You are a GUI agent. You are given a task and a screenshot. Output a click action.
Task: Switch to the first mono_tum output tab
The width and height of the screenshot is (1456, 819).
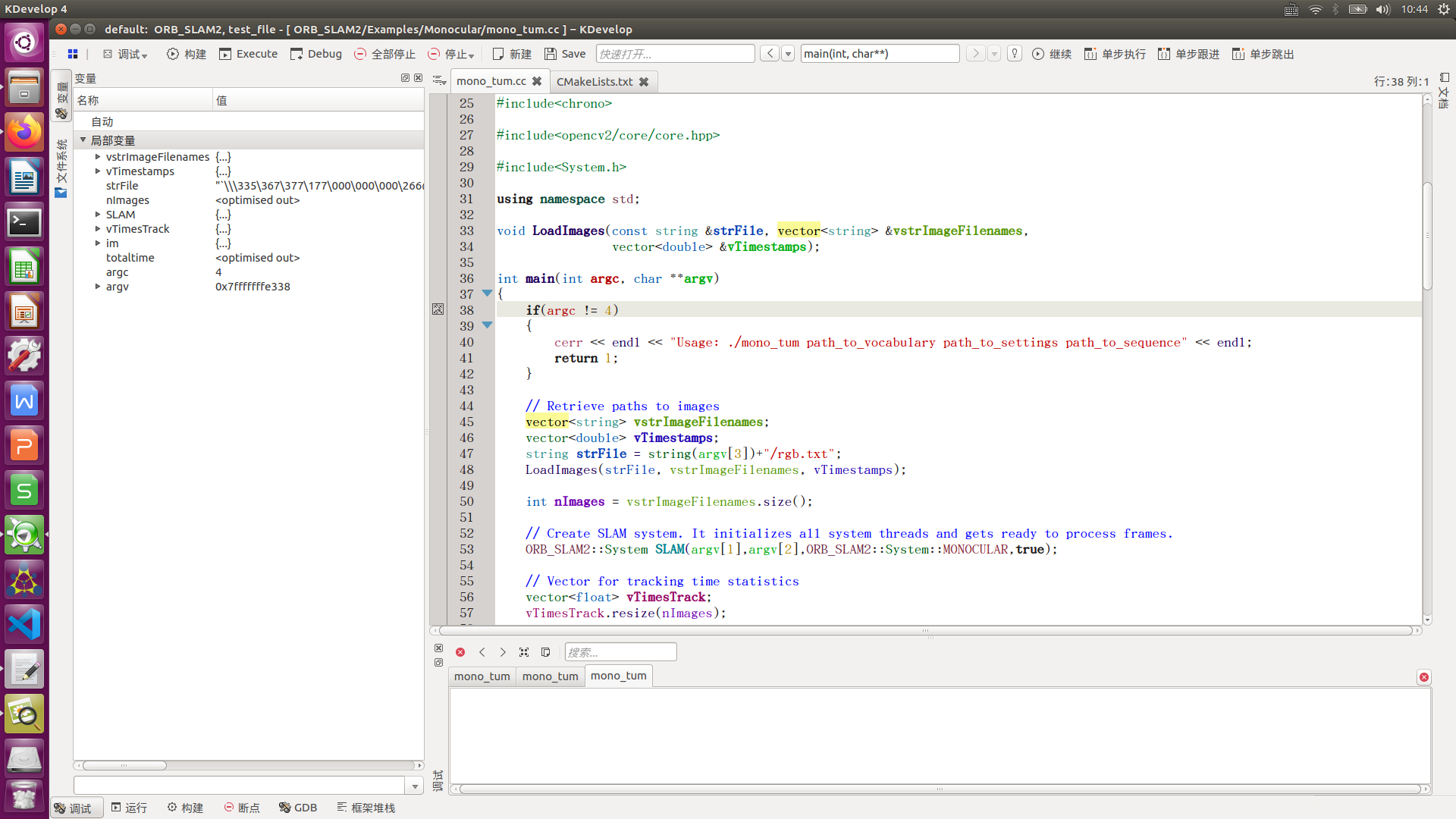482,676
